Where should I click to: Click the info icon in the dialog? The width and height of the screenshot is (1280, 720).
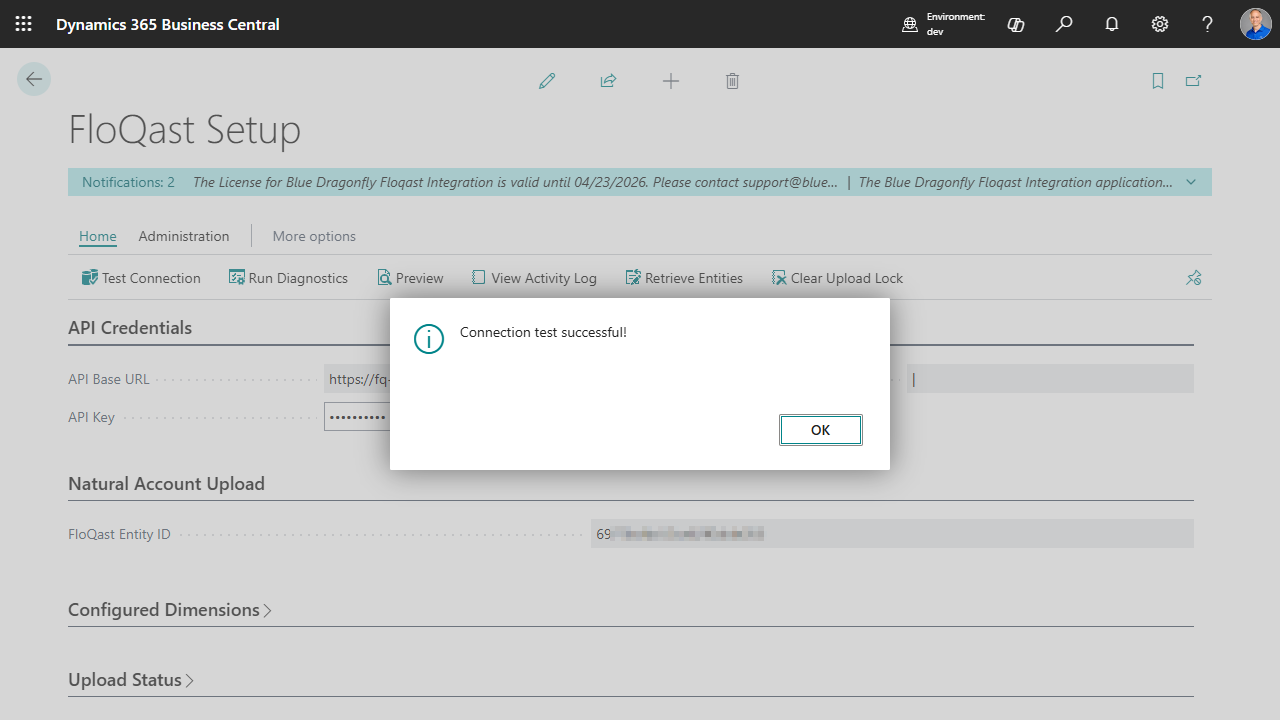tap(429, 339)
